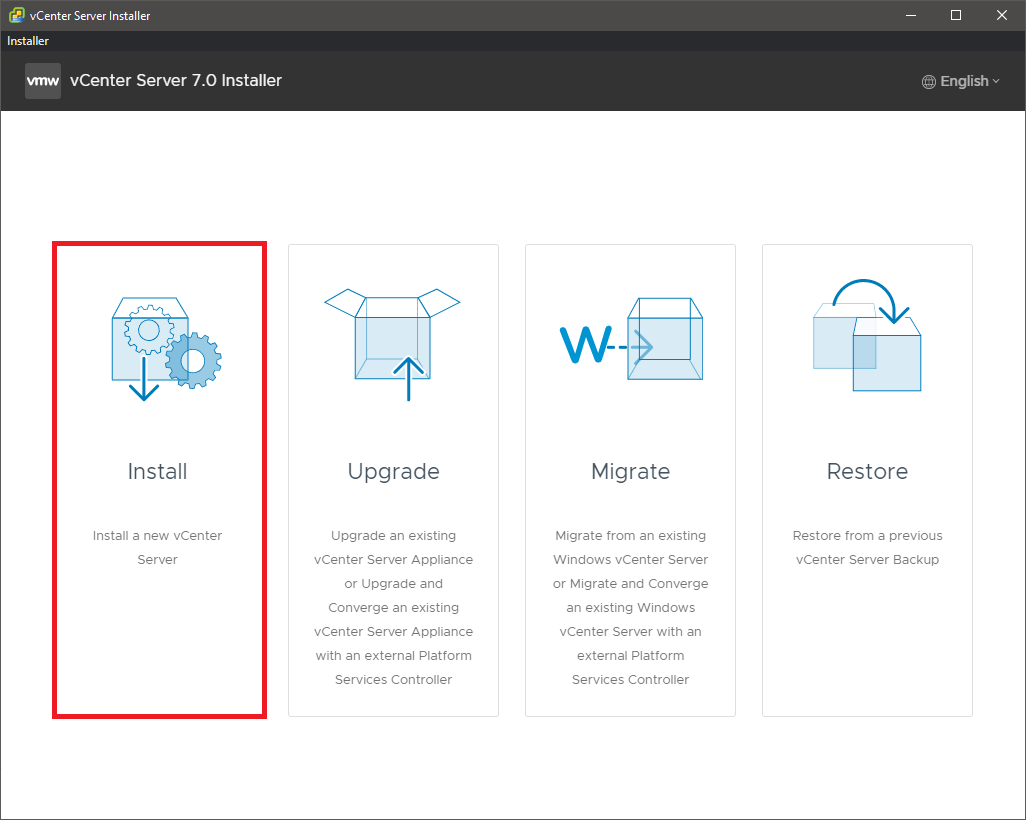Screen dimensions: 1026x820
Task: Click the Upgrade vCenter Server Appliance description
Action: (x=393, y=607)
